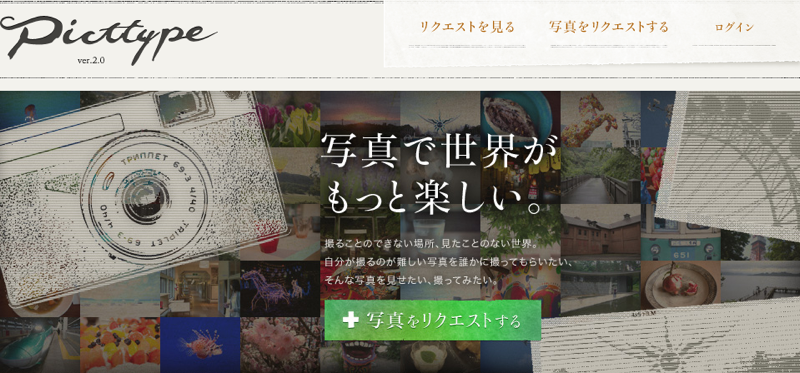This screenshot has width=800, height=373.
Task: Open the floral horse sculpture photo
Action: coord(601,120)
